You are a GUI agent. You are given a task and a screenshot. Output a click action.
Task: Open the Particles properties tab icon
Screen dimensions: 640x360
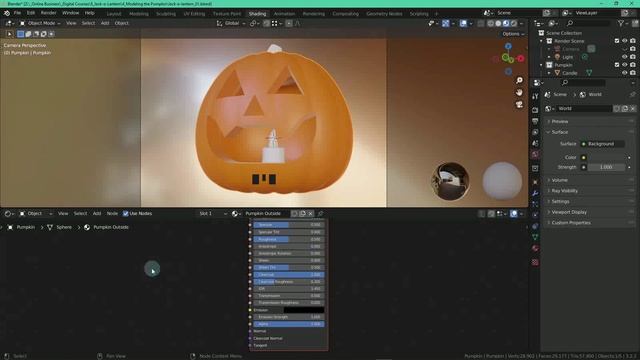tap(535, 204)
